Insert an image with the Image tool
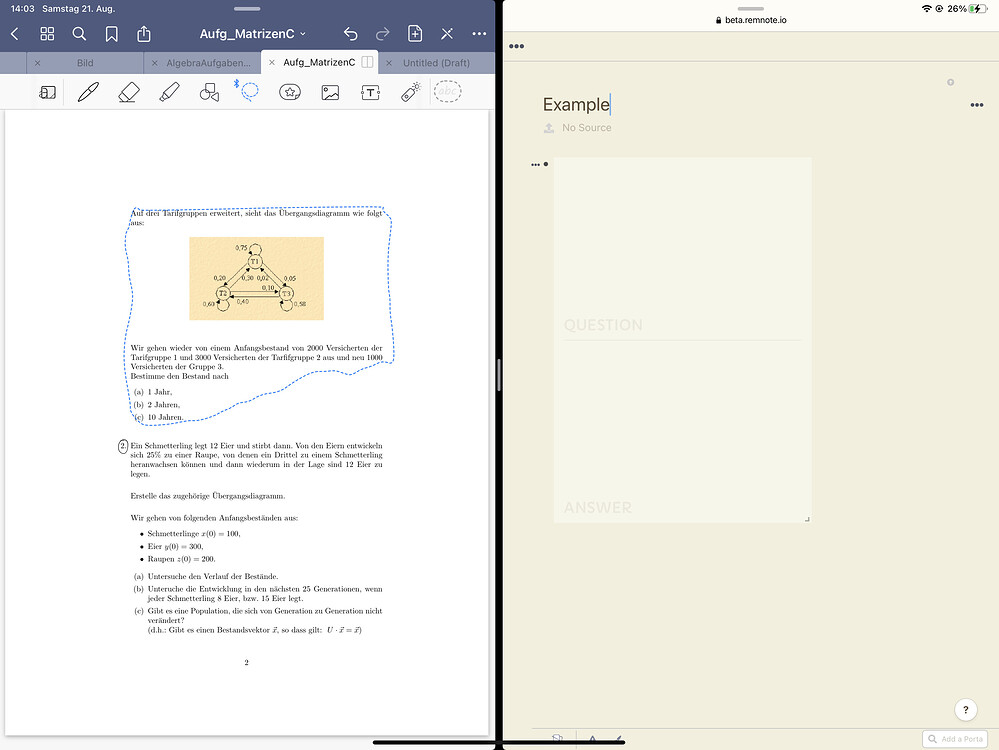This screenshot has width=999, height=750. click(x=330, y=91)
